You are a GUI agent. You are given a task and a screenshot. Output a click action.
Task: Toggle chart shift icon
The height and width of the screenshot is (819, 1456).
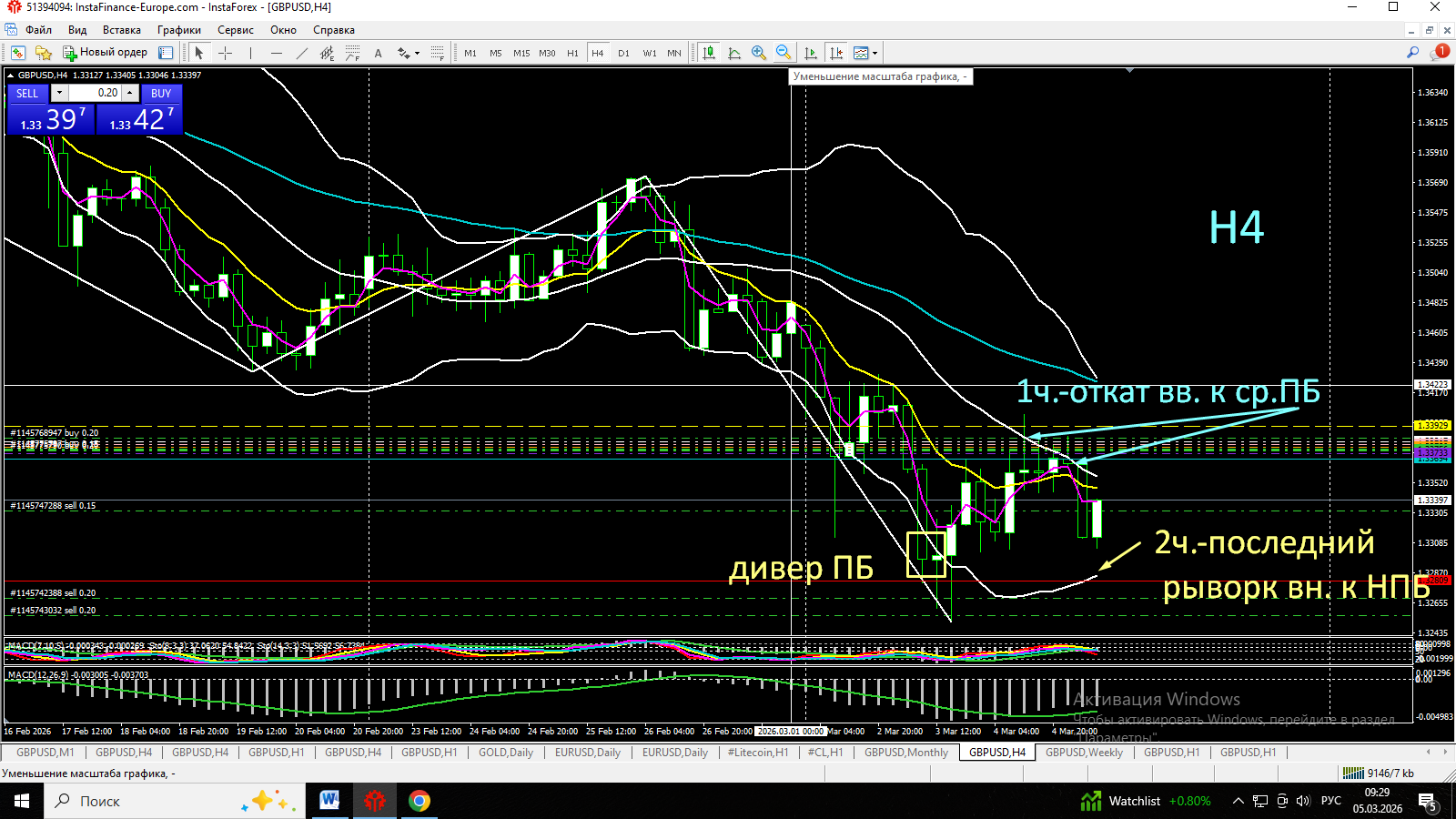coord(835,53)
